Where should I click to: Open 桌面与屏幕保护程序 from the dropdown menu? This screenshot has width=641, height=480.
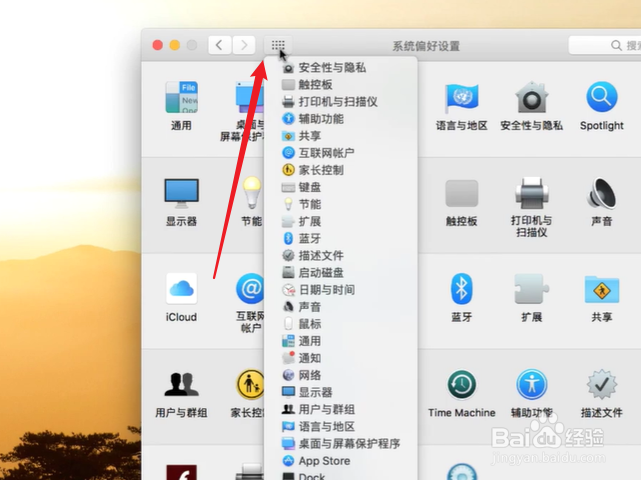[x=341, y=444]
